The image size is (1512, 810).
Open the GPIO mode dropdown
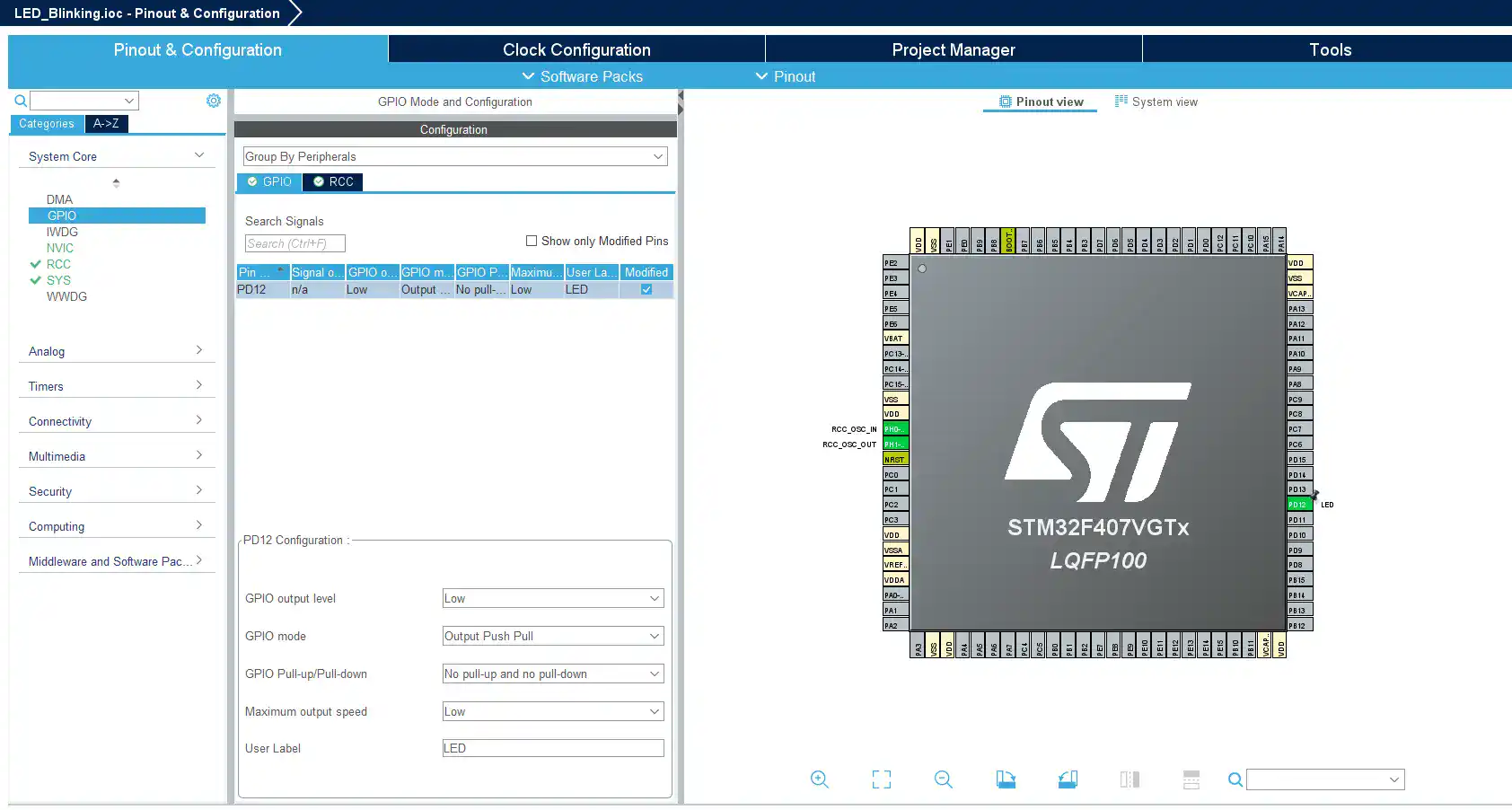click(x=553, y=636)
